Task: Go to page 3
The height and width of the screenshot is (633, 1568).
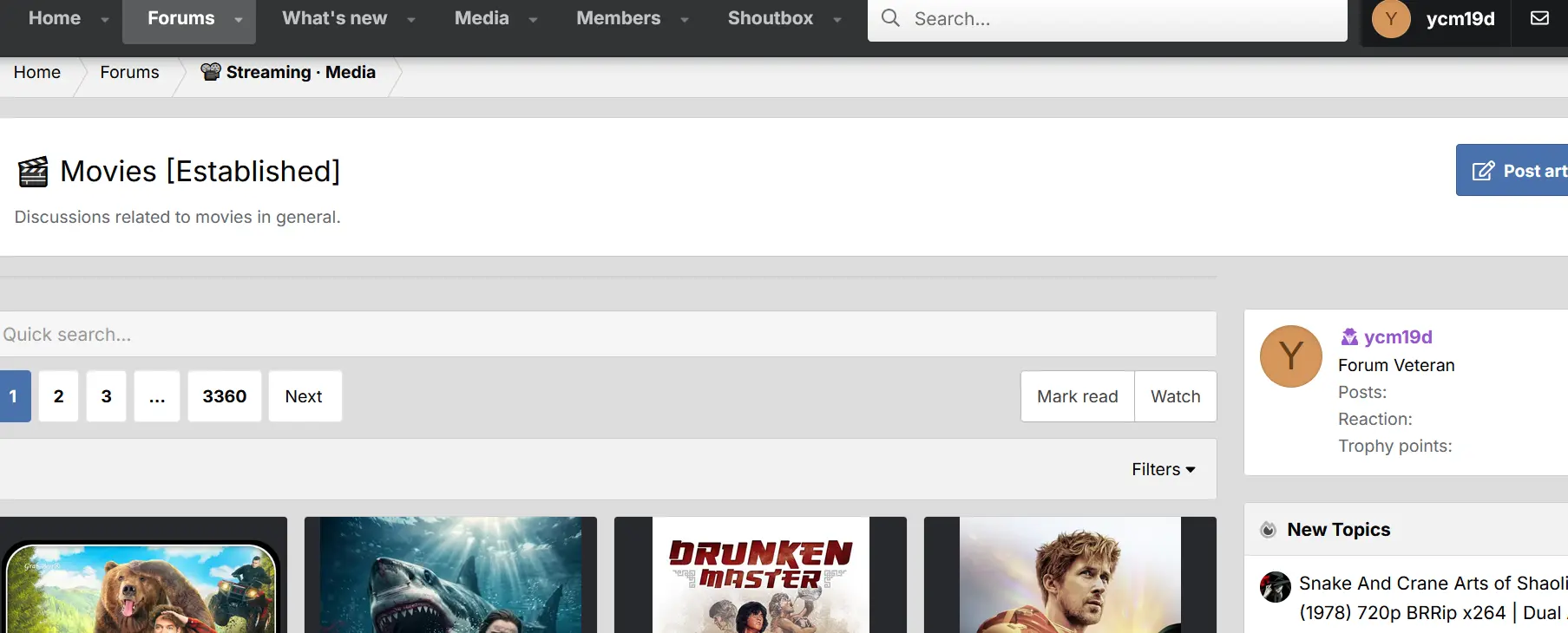Action: point(106,396)
